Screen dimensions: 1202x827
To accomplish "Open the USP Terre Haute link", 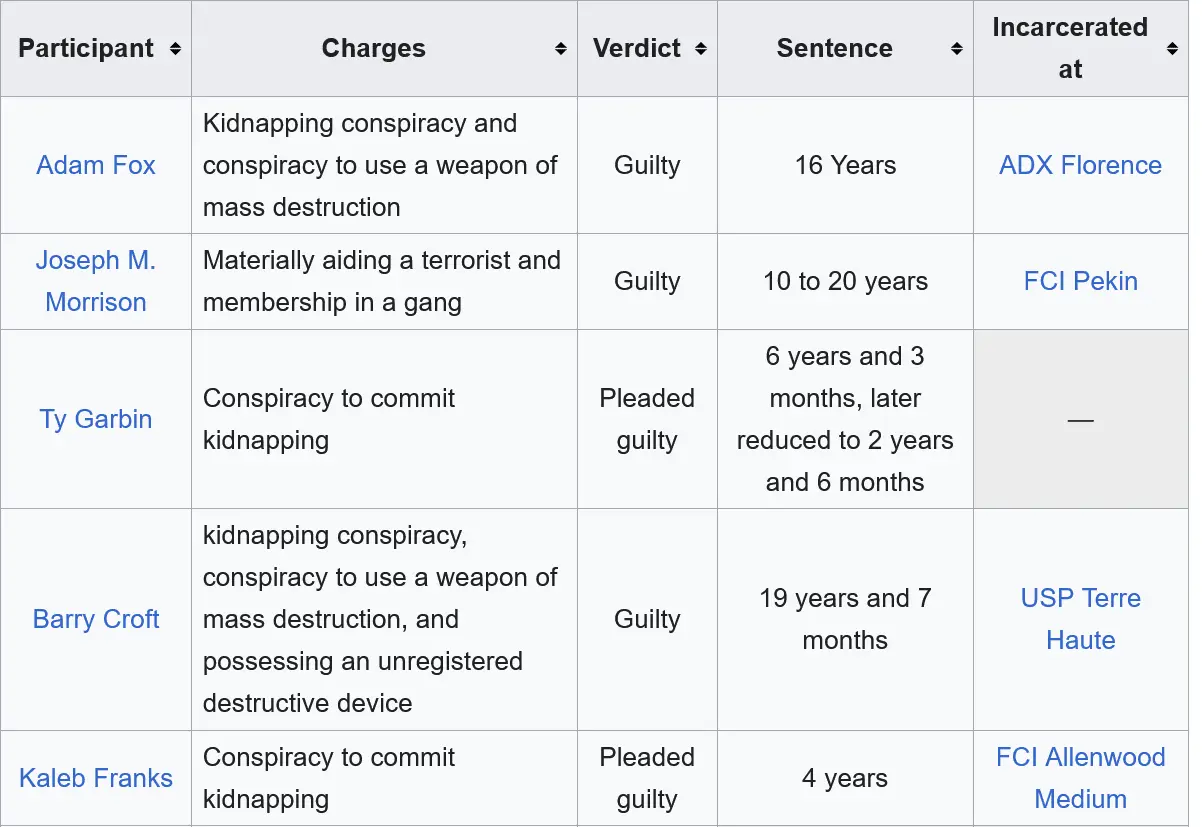I will (1080, 619).
